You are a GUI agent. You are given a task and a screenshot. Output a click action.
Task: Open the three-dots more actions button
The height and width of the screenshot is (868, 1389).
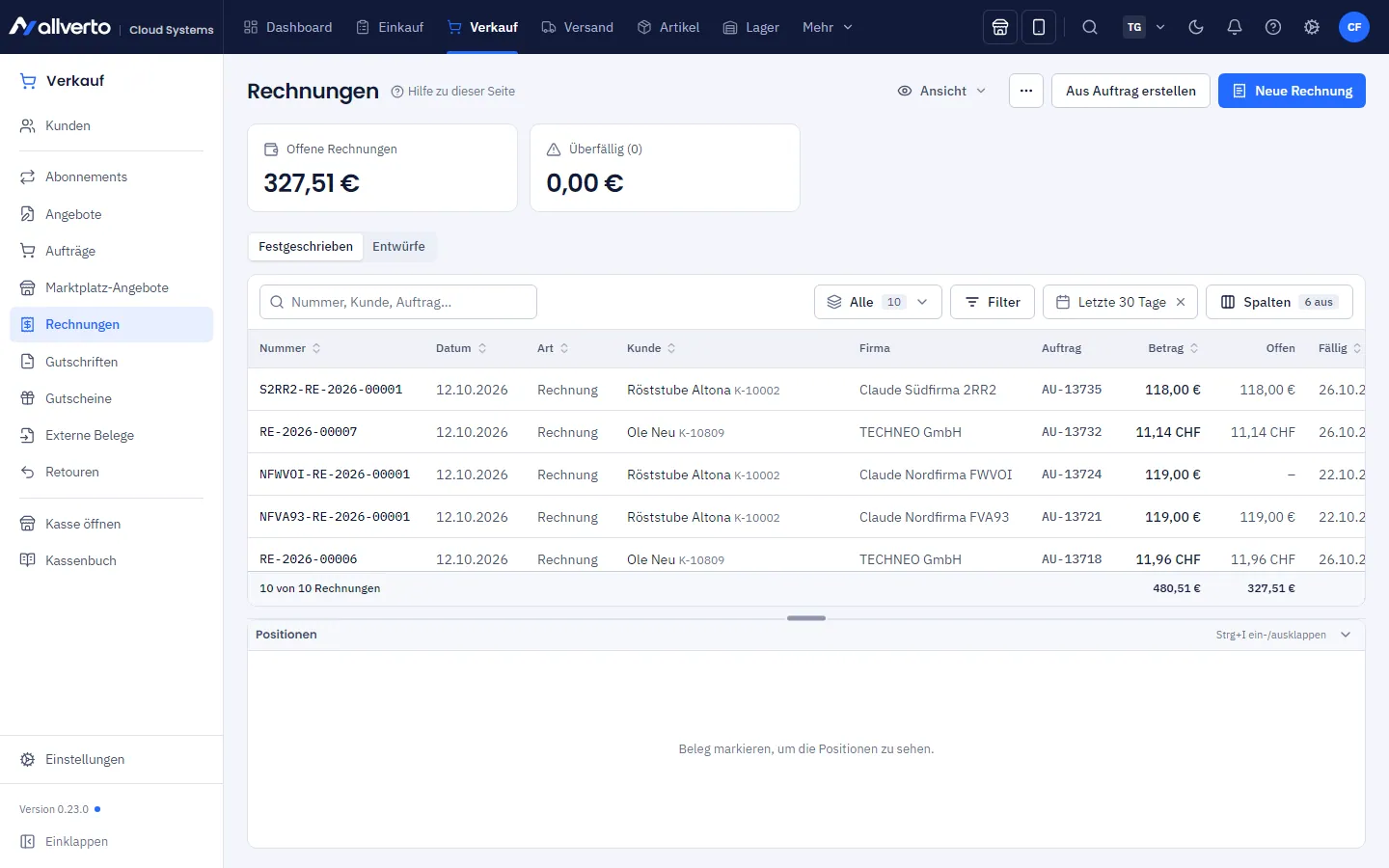1026,91
